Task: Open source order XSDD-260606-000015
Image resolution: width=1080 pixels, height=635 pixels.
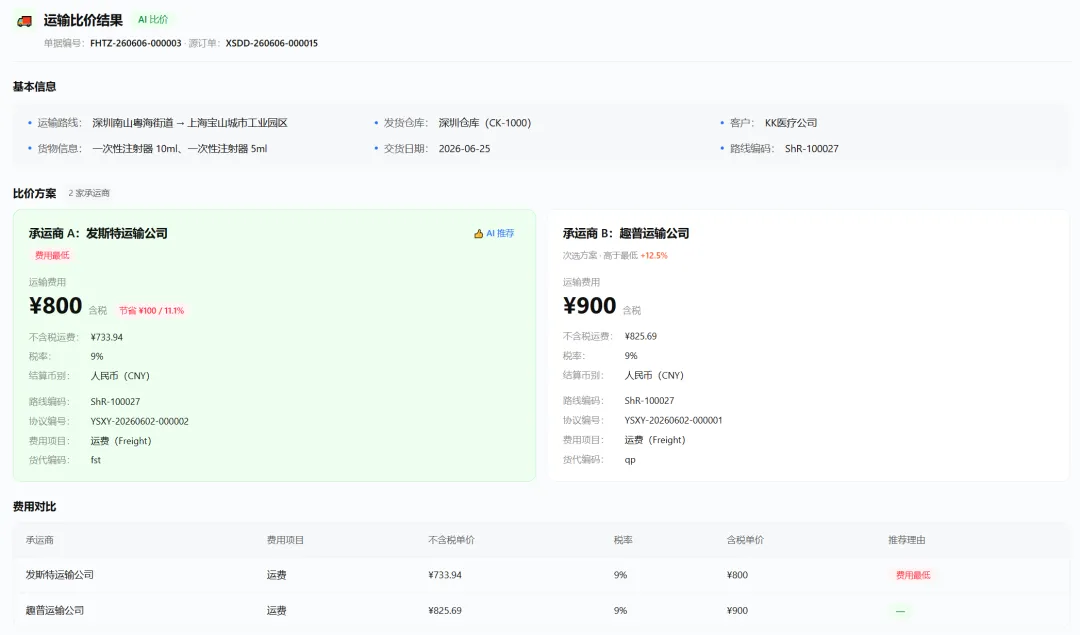Action: (x=271, y=43)
